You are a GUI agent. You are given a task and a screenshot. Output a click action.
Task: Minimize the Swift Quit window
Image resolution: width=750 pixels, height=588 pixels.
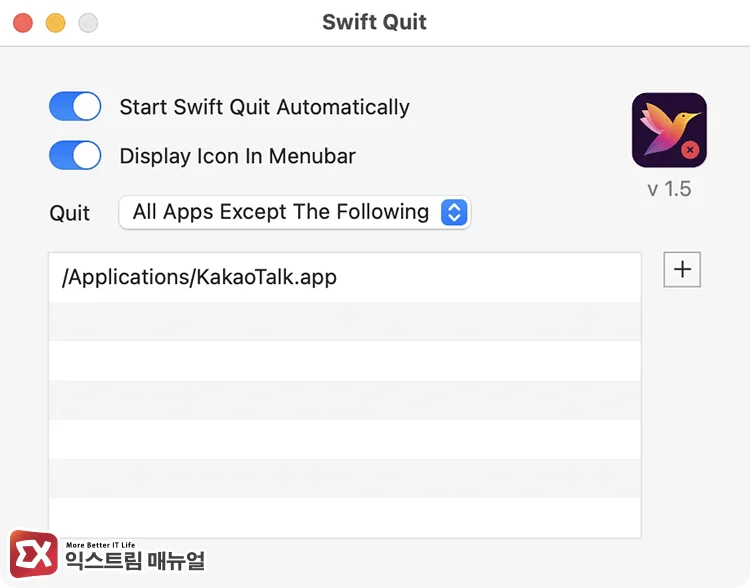[55, 23]
